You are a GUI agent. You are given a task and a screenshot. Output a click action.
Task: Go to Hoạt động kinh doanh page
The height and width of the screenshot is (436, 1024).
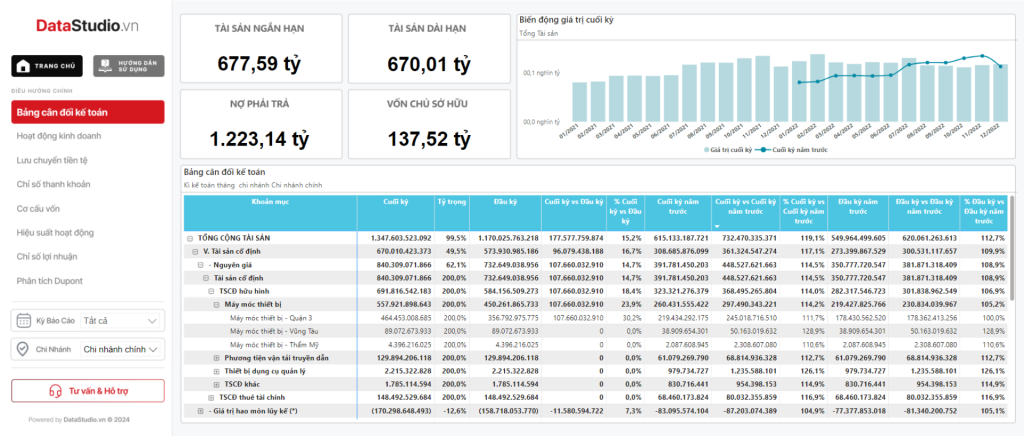point(58,136)
